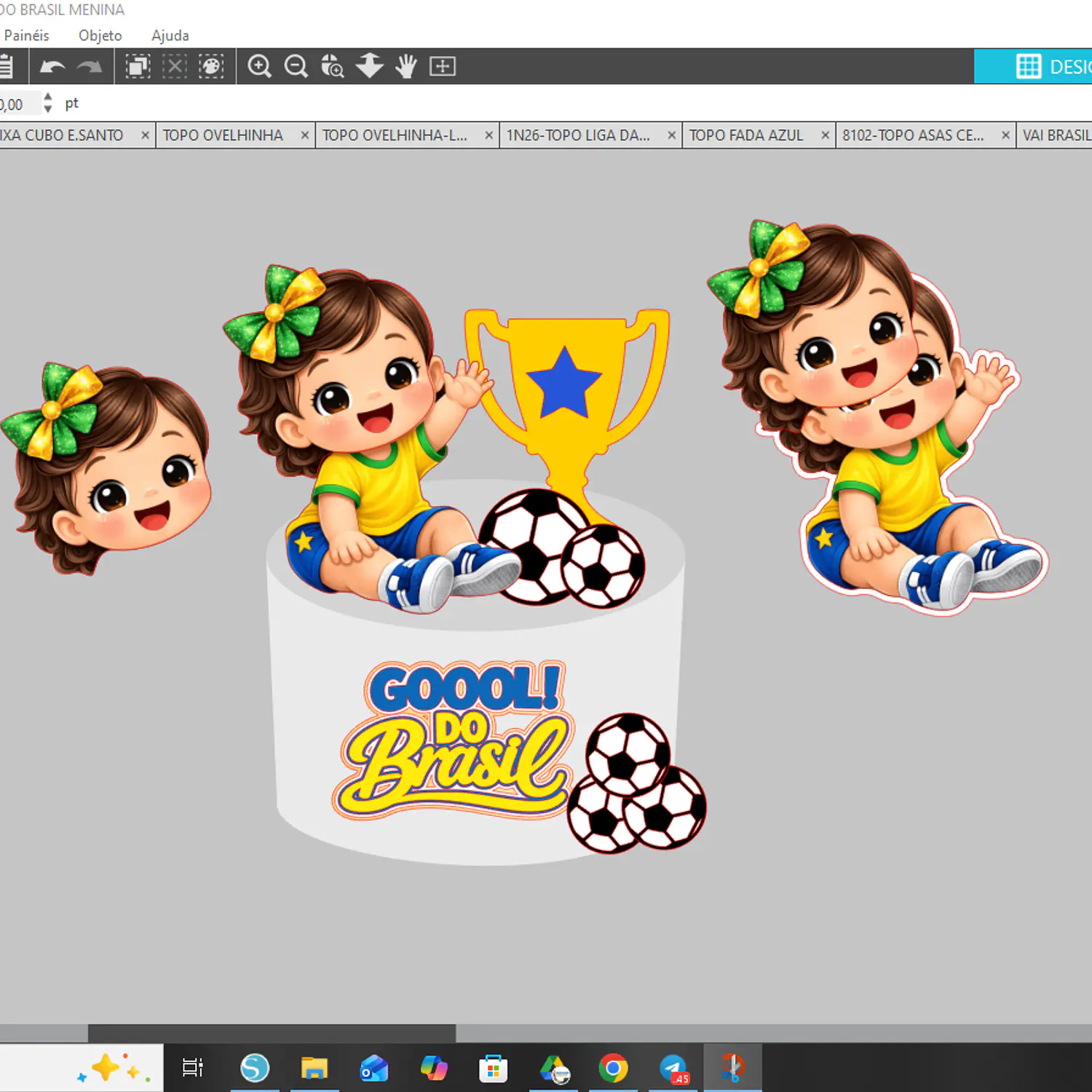Switch to the CUBO E.SANTO tab
This screenshot has height=1092, width=1092.
tap(62, 135)
